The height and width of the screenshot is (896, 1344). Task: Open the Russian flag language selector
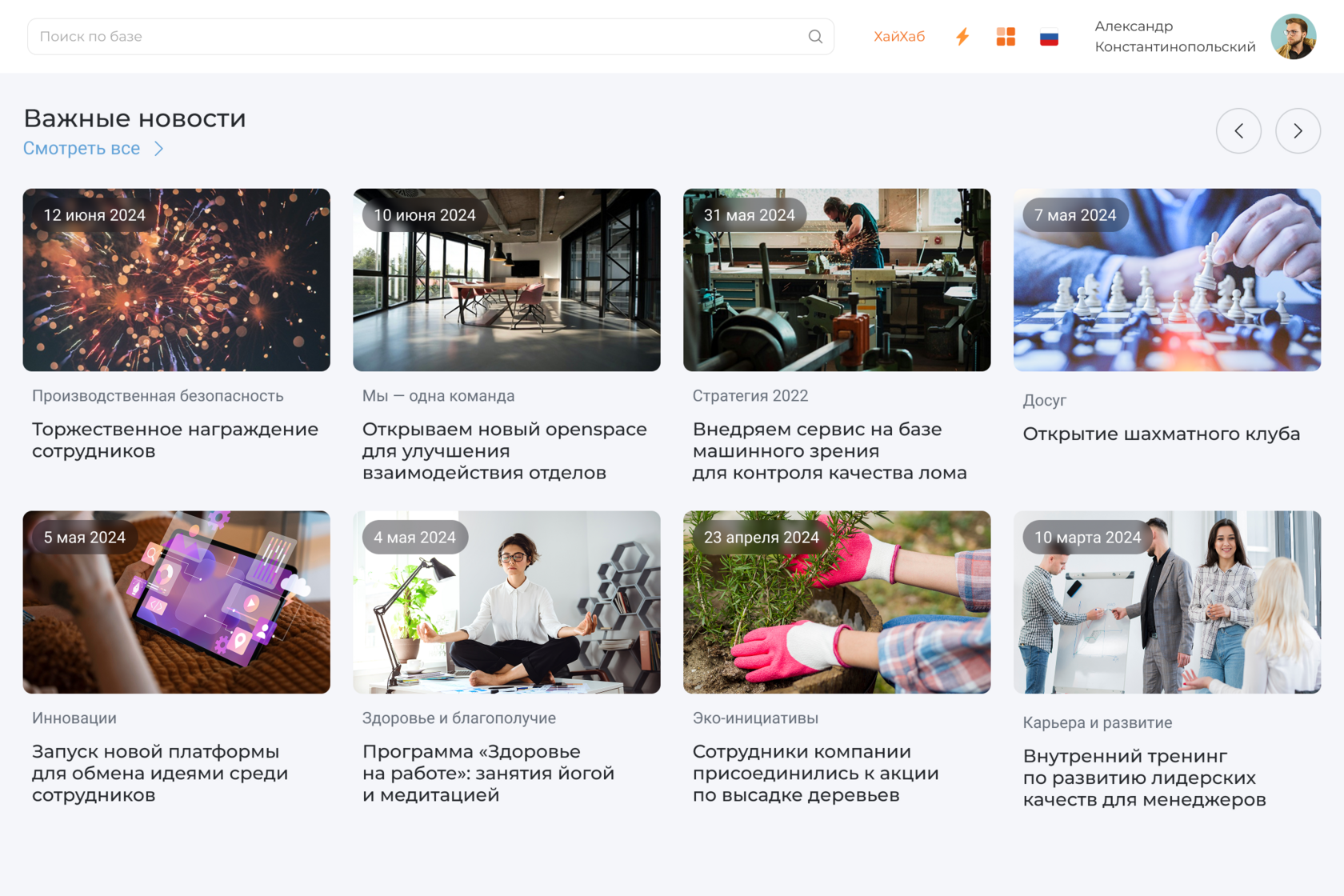click(x=1049, y=36)
